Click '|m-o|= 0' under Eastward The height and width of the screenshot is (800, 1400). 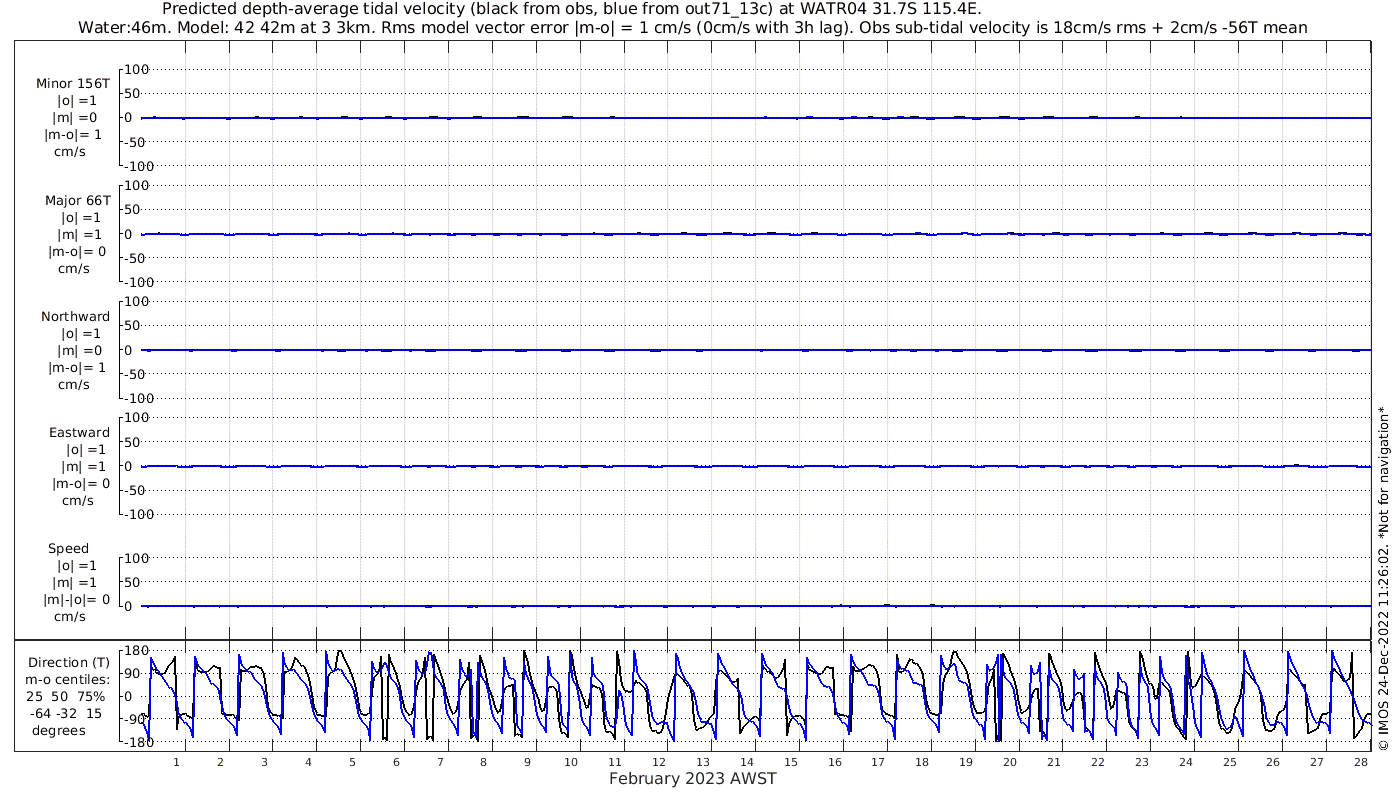coord(82,484)
